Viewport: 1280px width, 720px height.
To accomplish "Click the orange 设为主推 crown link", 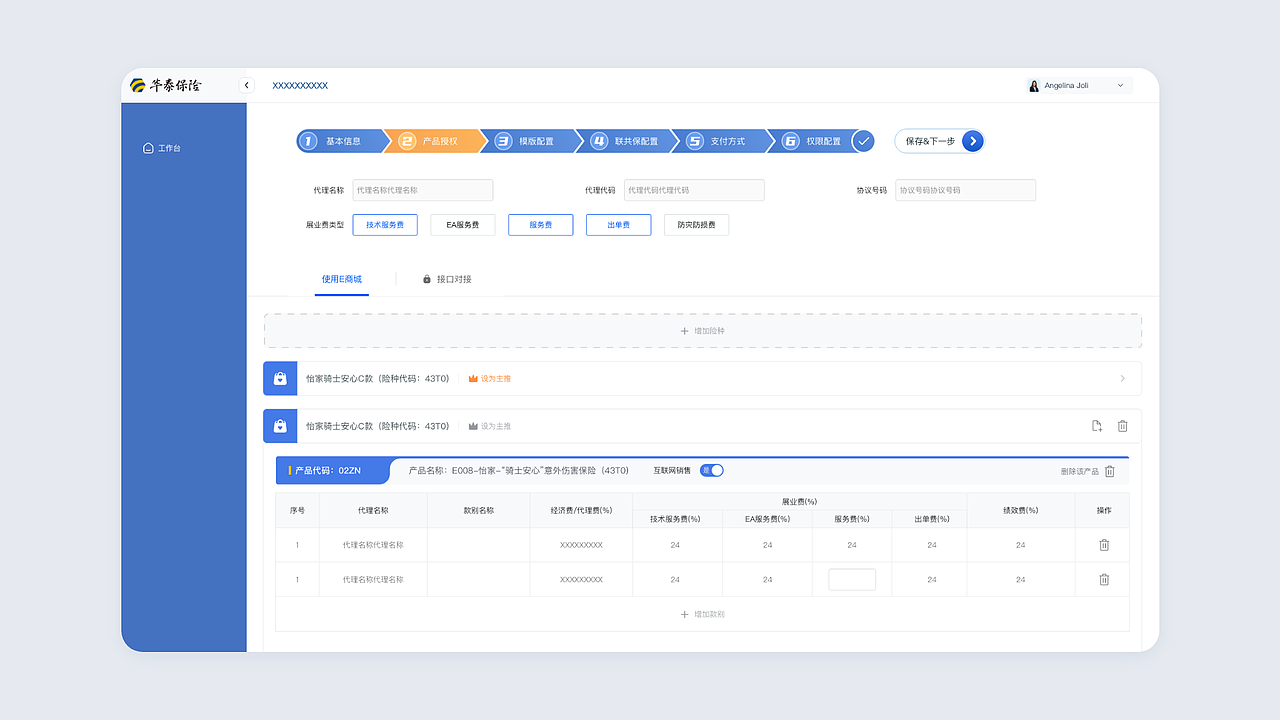I will tap(490, 379).
